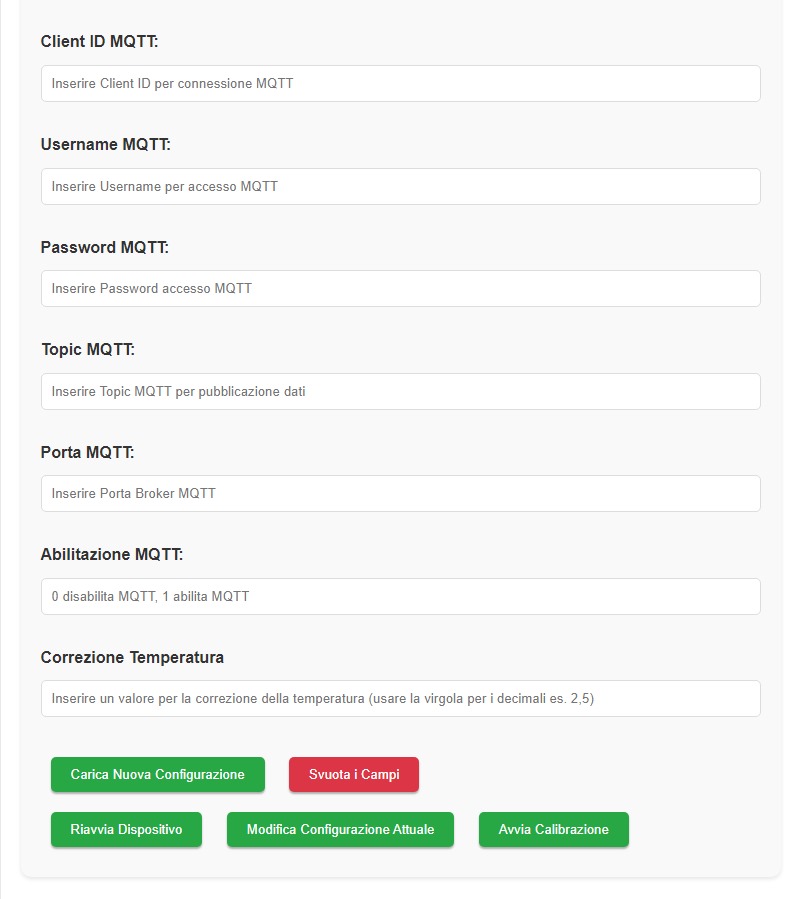Click Carica Nuova Configurazione button
This screenshot has width=799, height=899.
click(x=158, y=775)
